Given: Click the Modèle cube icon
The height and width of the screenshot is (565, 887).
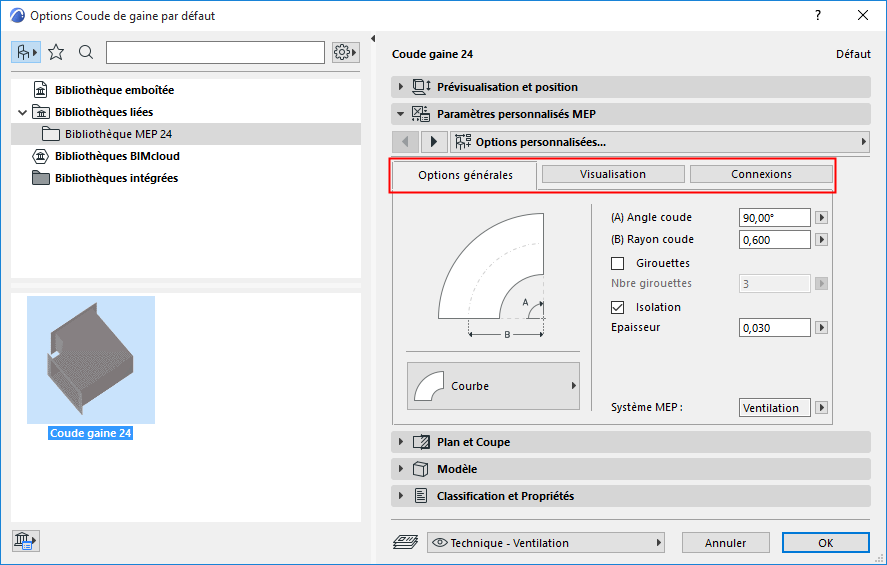Looking at the screenshot, I should click(420, 469).
